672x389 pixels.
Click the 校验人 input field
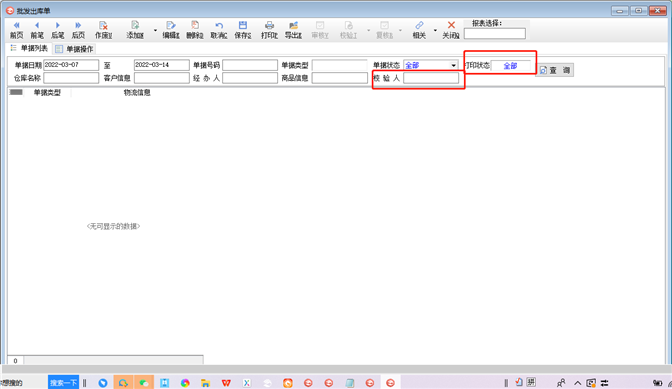click(431, 78)
